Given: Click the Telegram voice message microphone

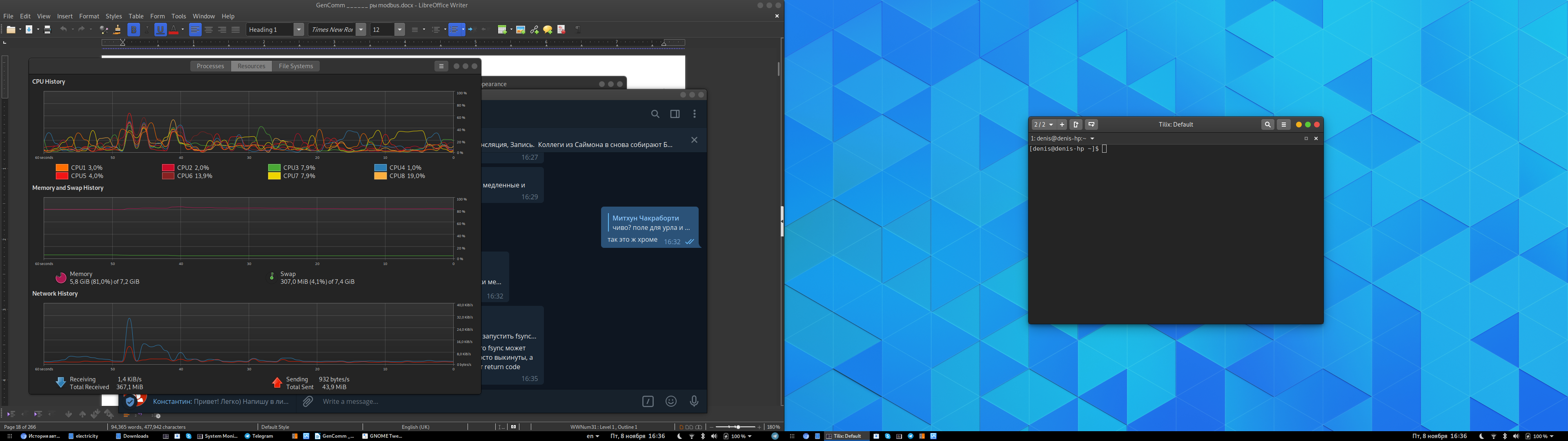Looking at the screenshot, I should [694, 401].
